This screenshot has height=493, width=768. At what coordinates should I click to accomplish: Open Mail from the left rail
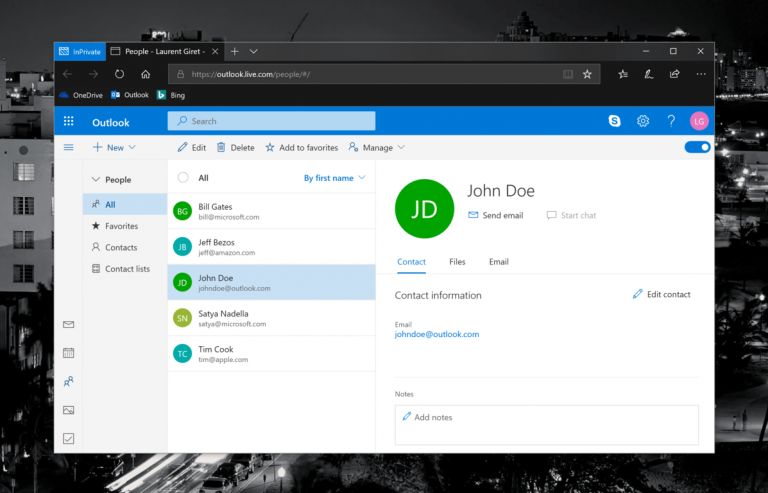coord(69,325)
